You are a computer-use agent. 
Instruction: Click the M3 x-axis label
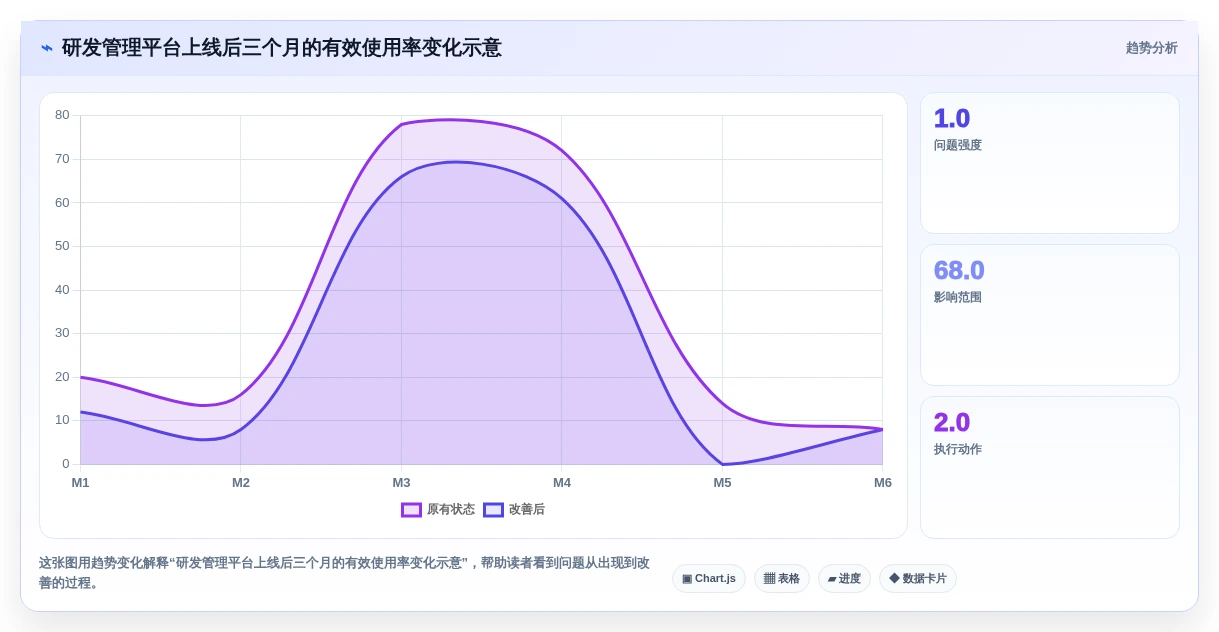coord(401,483)
